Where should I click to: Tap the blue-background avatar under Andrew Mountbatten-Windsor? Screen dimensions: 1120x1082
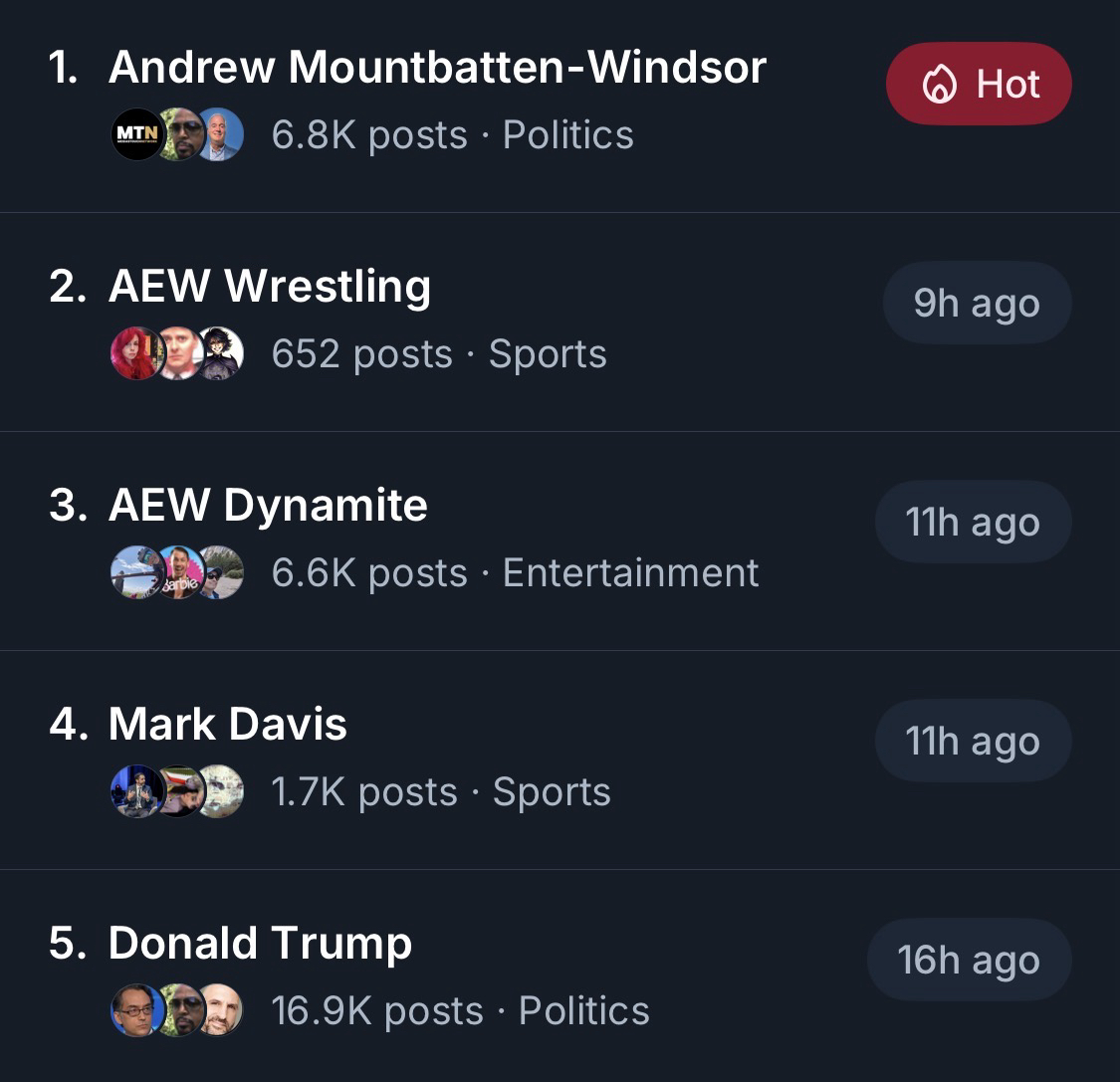pyautogui.click(x=221, y=134)
